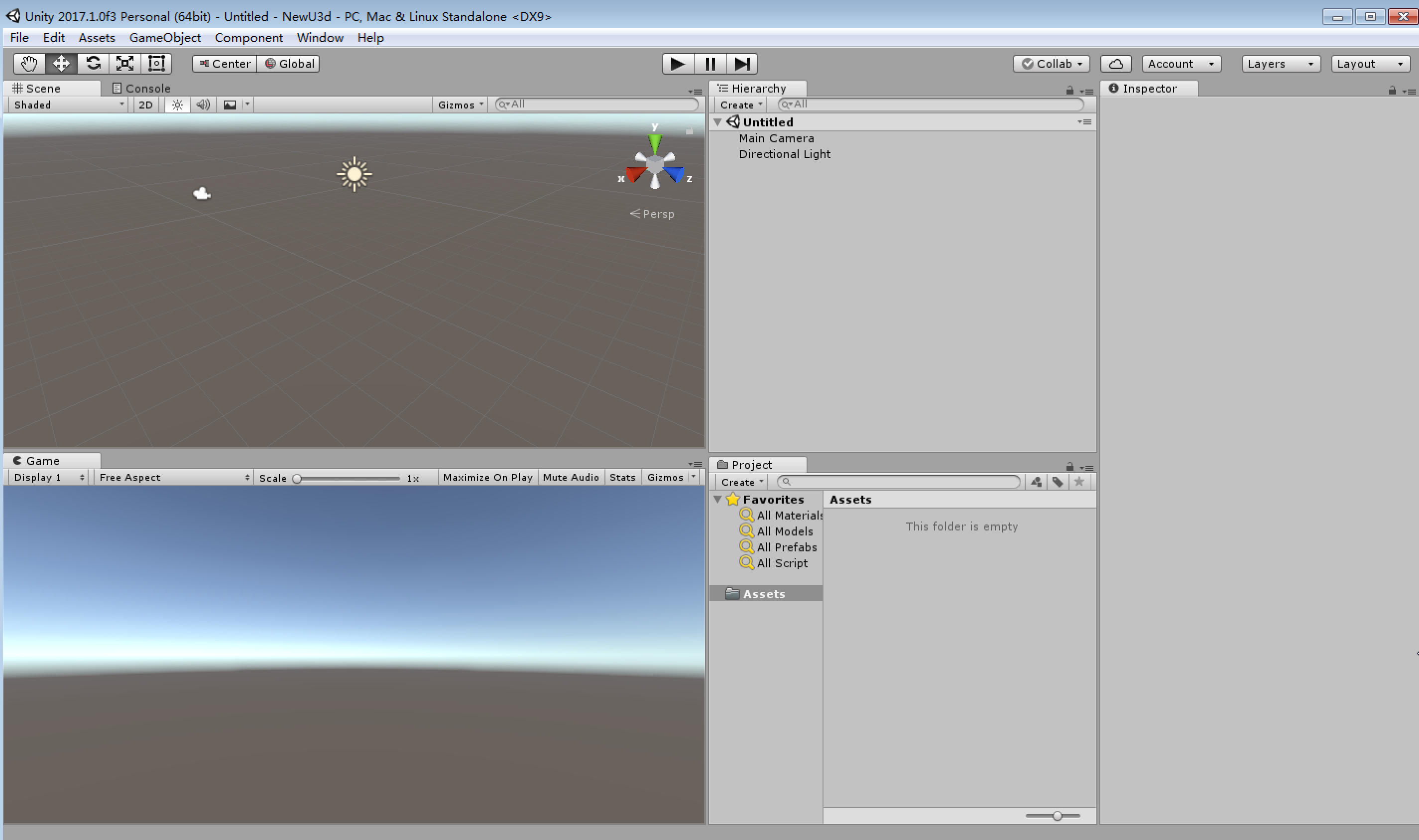Toggle scene lighting sun icon

coord(177,105)
